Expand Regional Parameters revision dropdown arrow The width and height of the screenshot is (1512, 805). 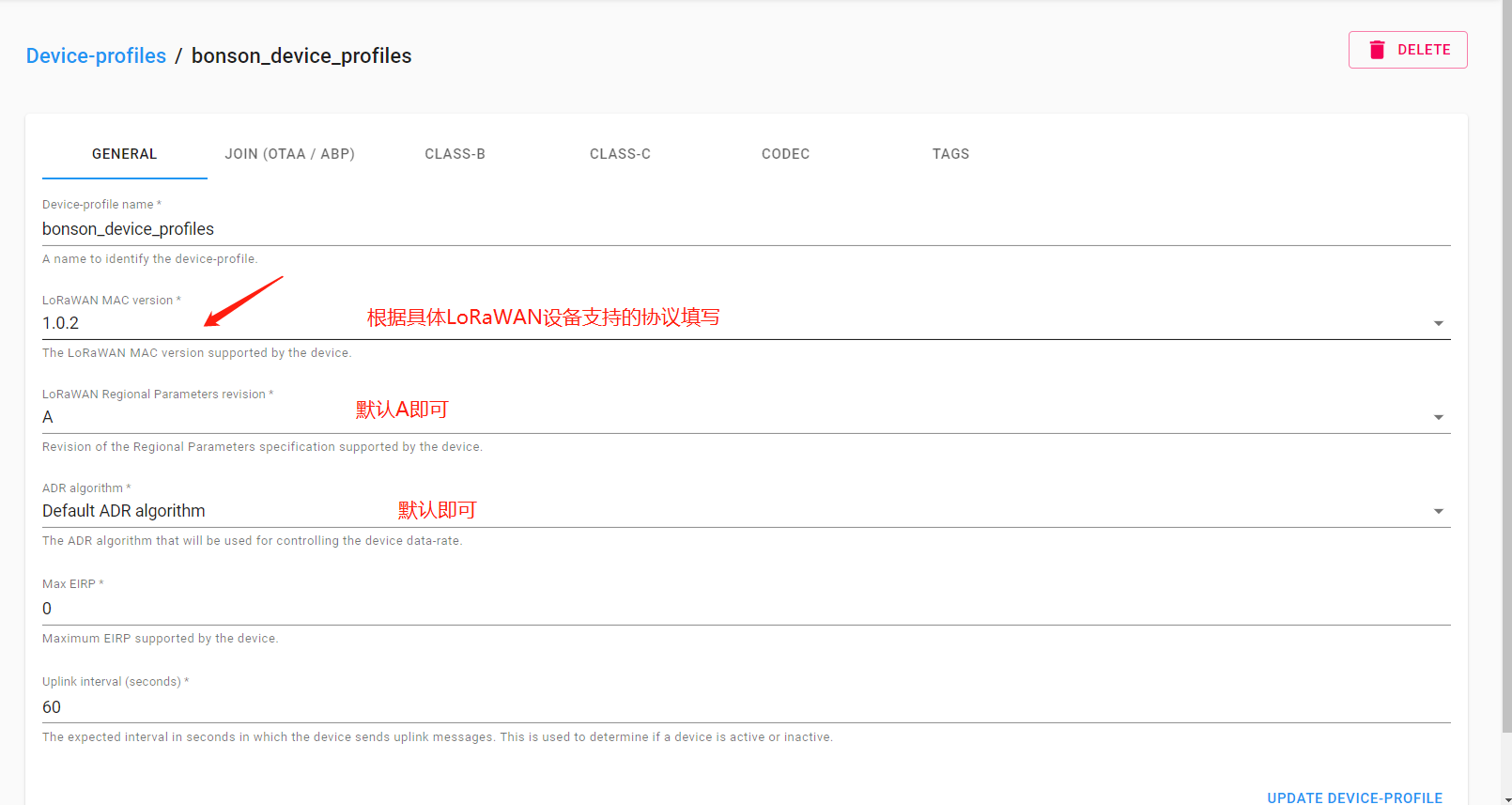pos(1438,417)
